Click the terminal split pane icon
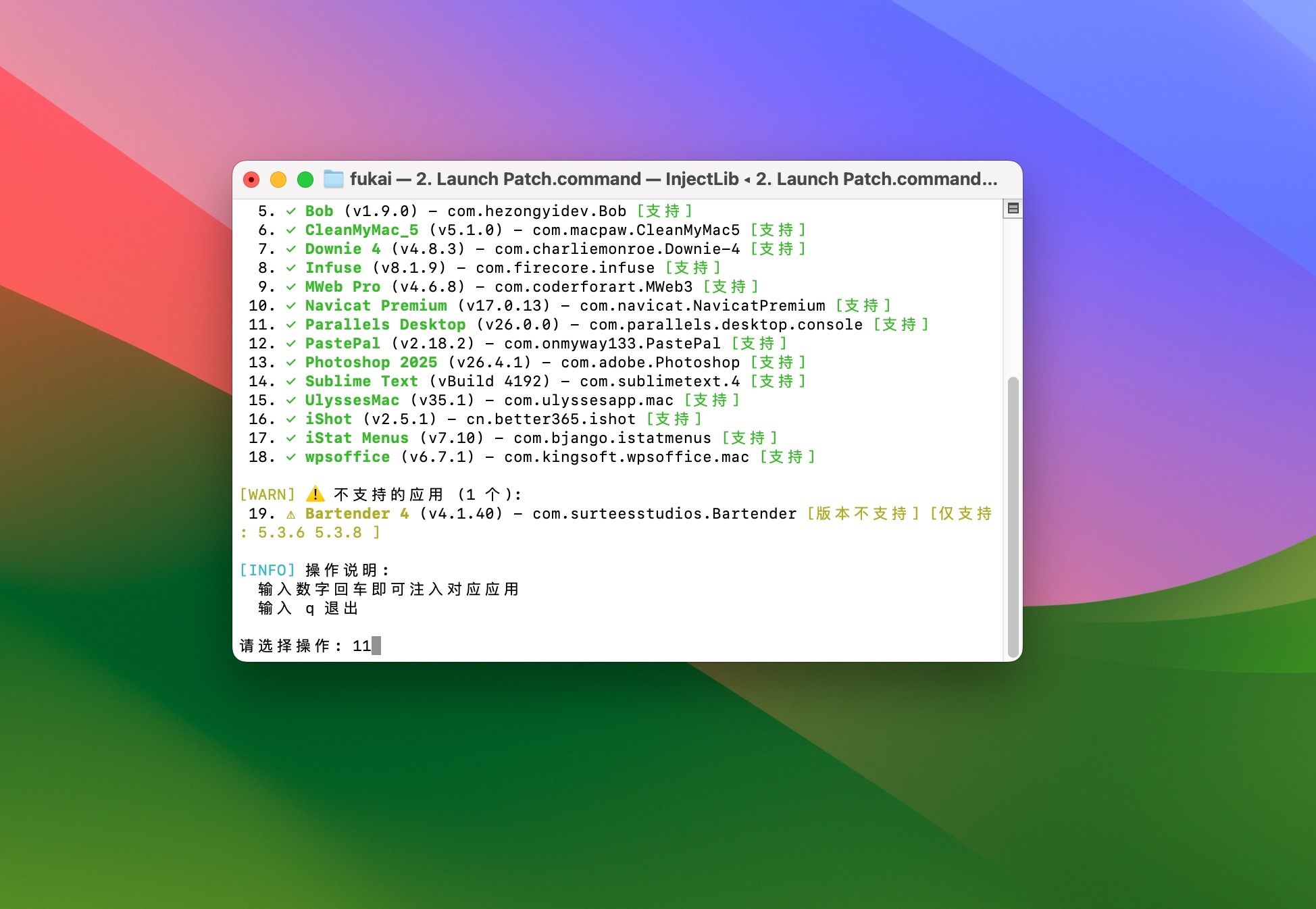 click(1013, 208)
